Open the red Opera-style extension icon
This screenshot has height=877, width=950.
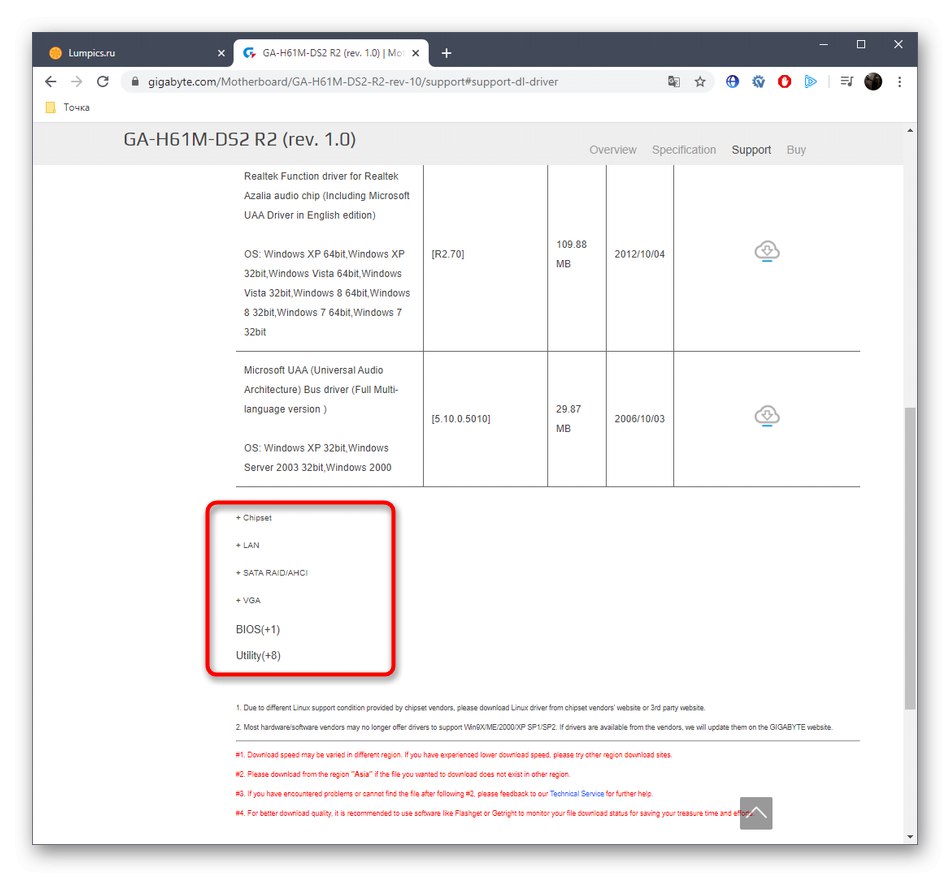(x=784, y=81)
